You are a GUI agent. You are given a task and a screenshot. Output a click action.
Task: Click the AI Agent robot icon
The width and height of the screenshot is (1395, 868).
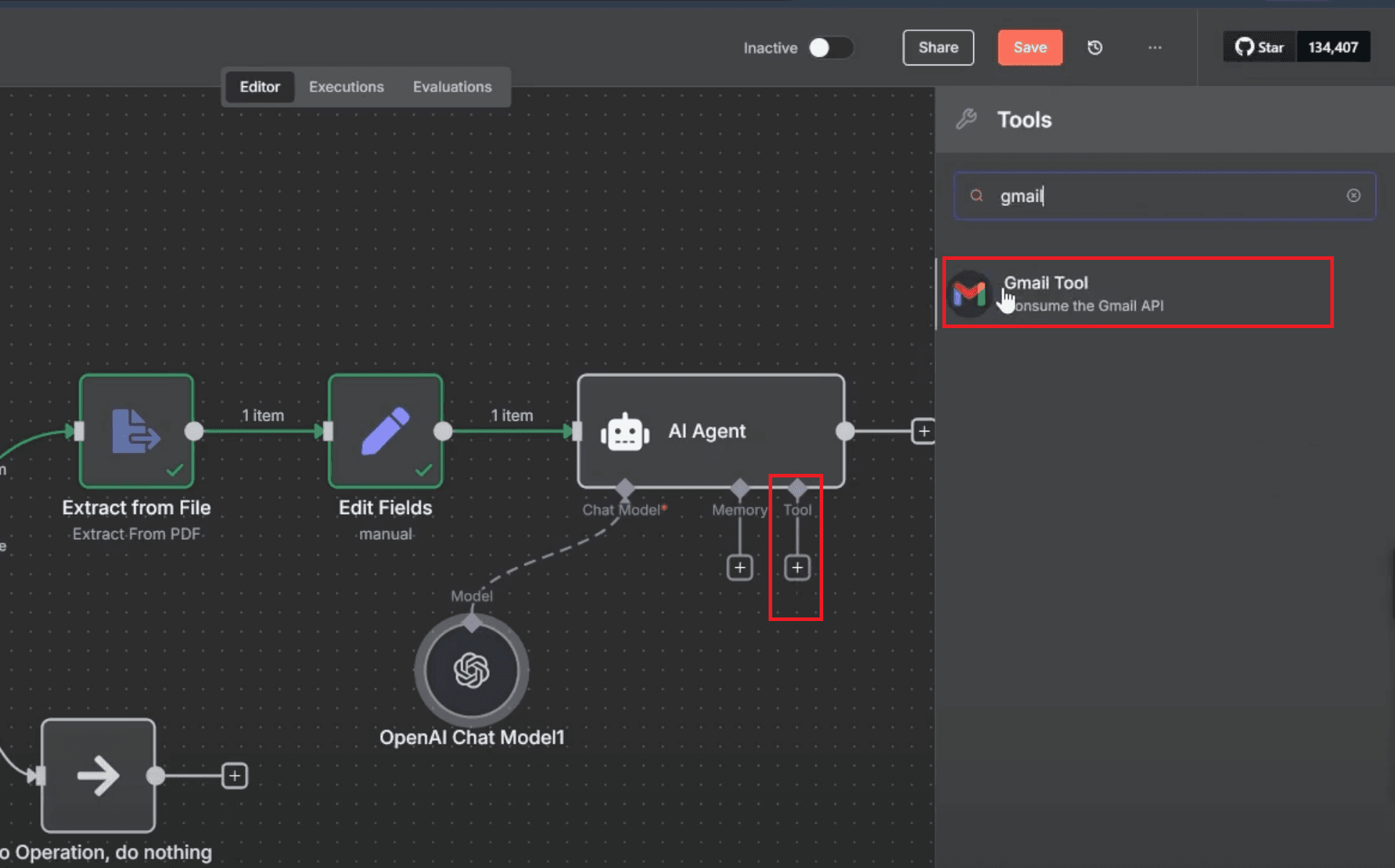(x=624, y=431)
